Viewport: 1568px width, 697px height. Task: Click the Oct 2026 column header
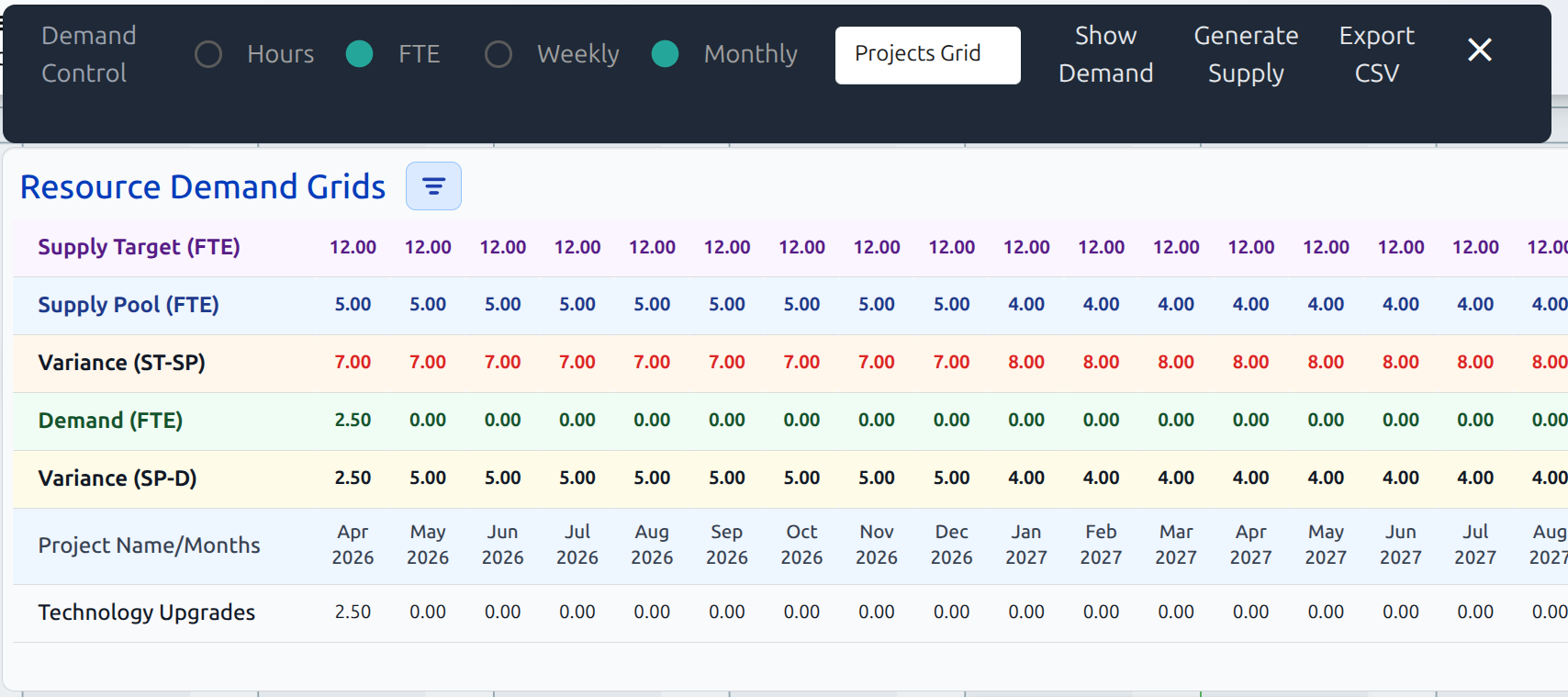(x=801, y=545)
